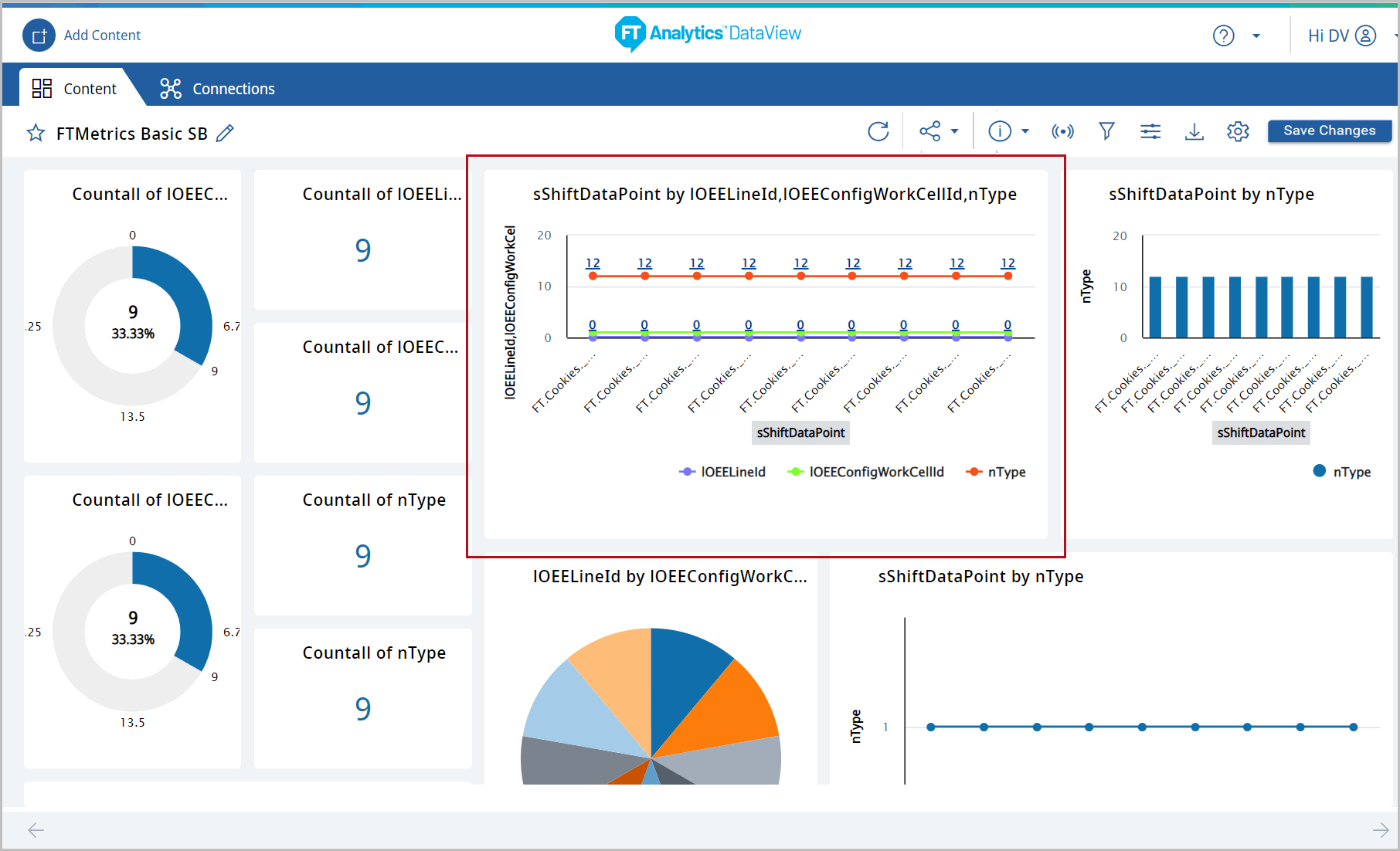Open the live streaming broadcast icon
The image size is (1400, 851).
(1062, 131)
